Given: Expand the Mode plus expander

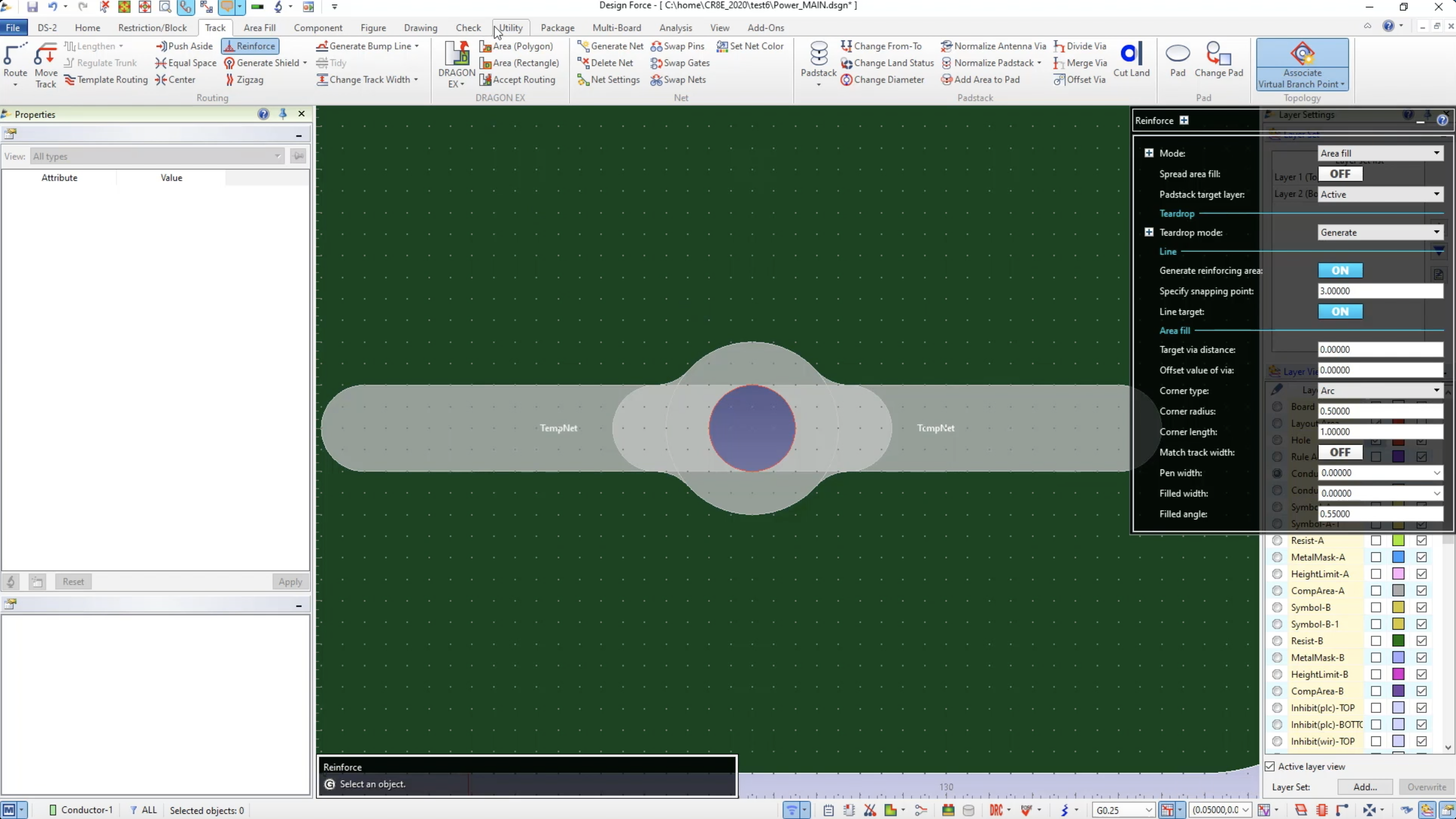Looking at the screenshot, I should (1148, 153).
